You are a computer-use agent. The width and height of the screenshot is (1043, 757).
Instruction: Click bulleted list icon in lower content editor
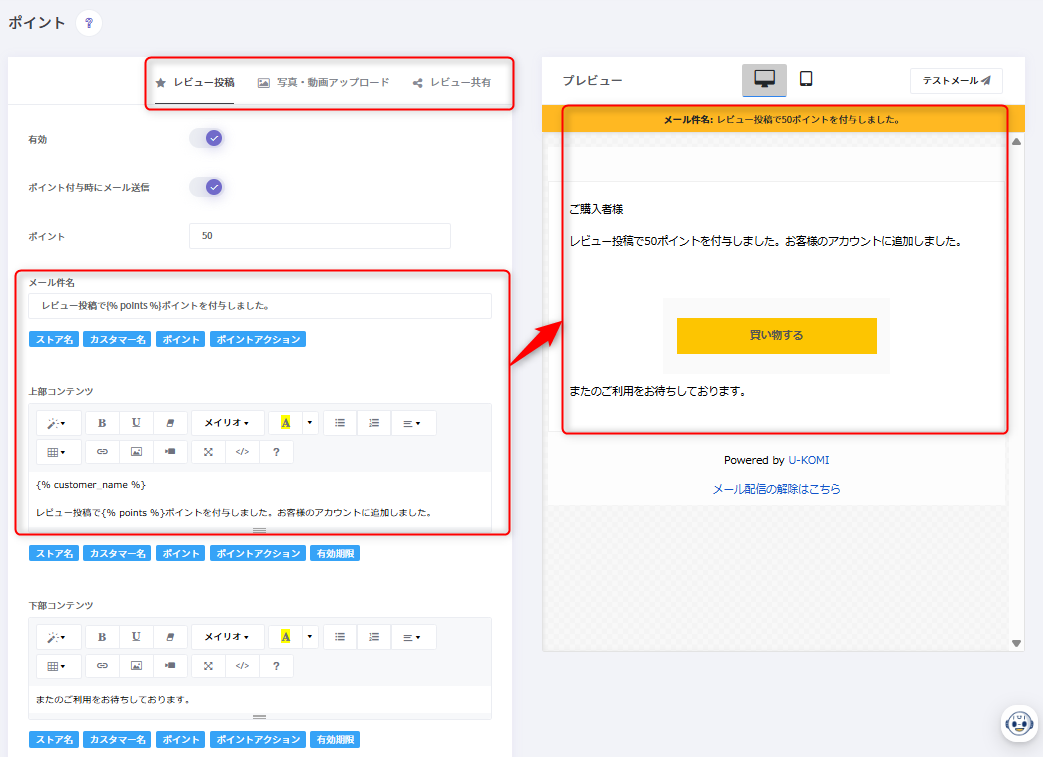(x=340, y=637)
